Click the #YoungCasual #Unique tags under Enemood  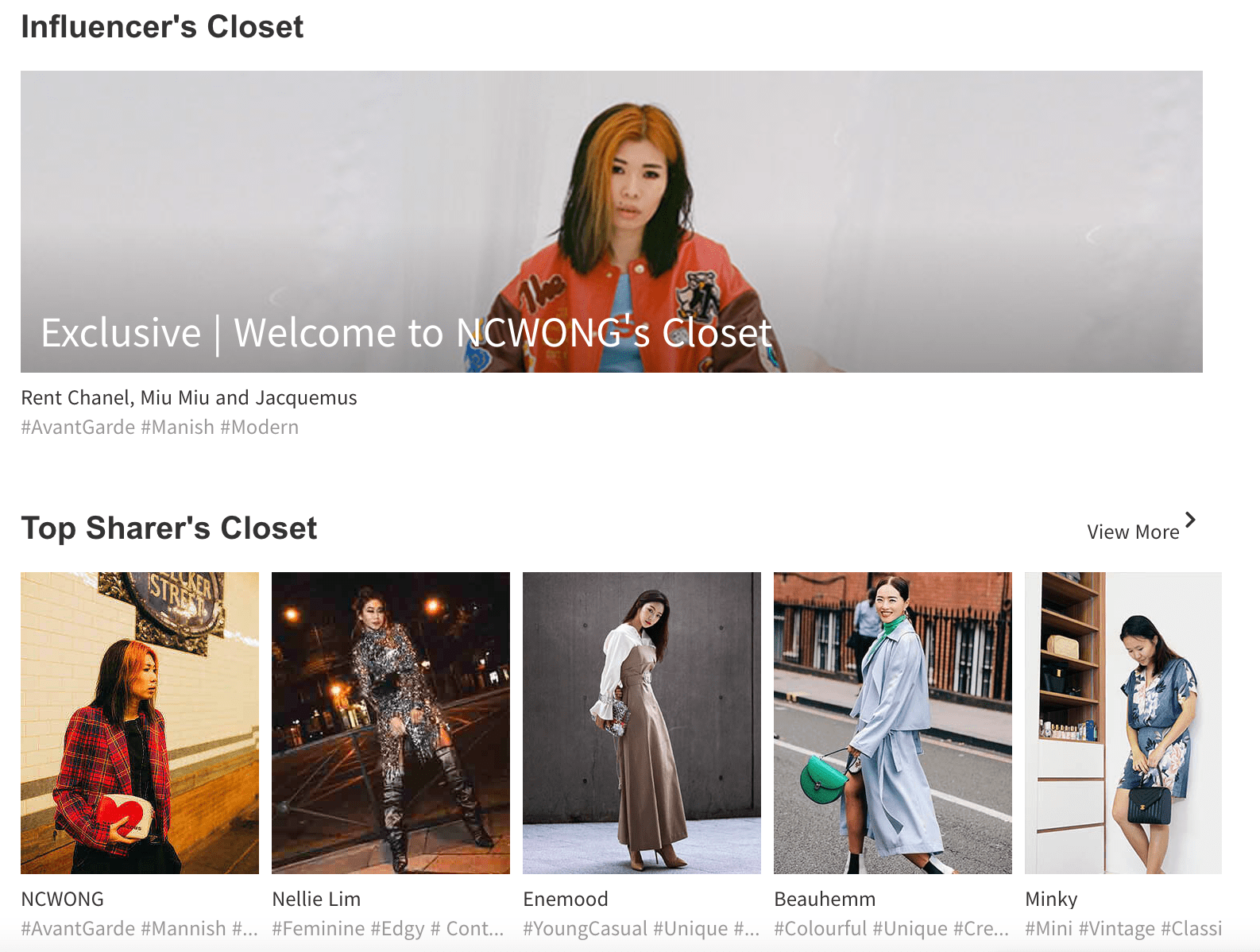pos(640,928)
